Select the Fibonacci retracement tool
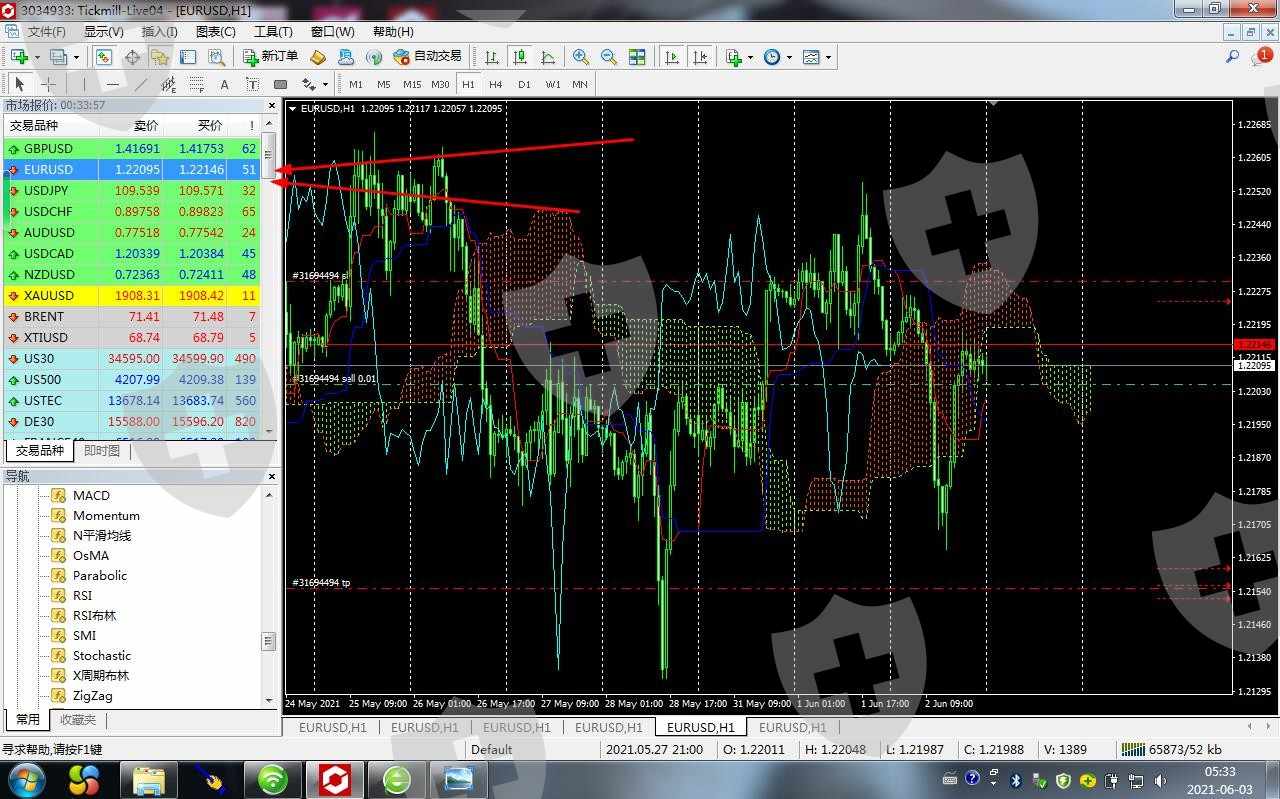 pos(197,85)
